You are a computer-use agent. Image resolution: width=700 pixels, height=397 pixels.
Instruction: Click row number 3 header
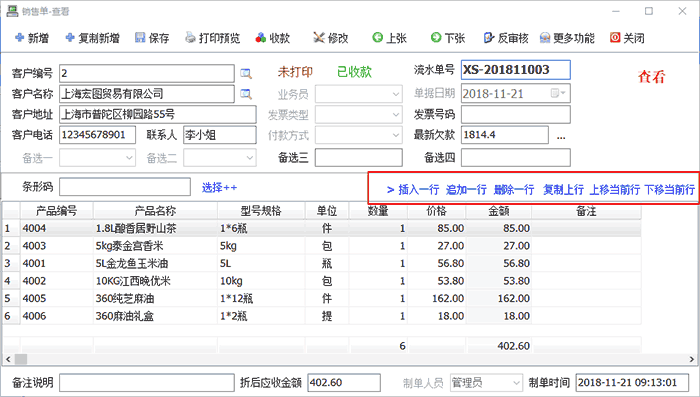pyautogui.click(x=11, y=263)
